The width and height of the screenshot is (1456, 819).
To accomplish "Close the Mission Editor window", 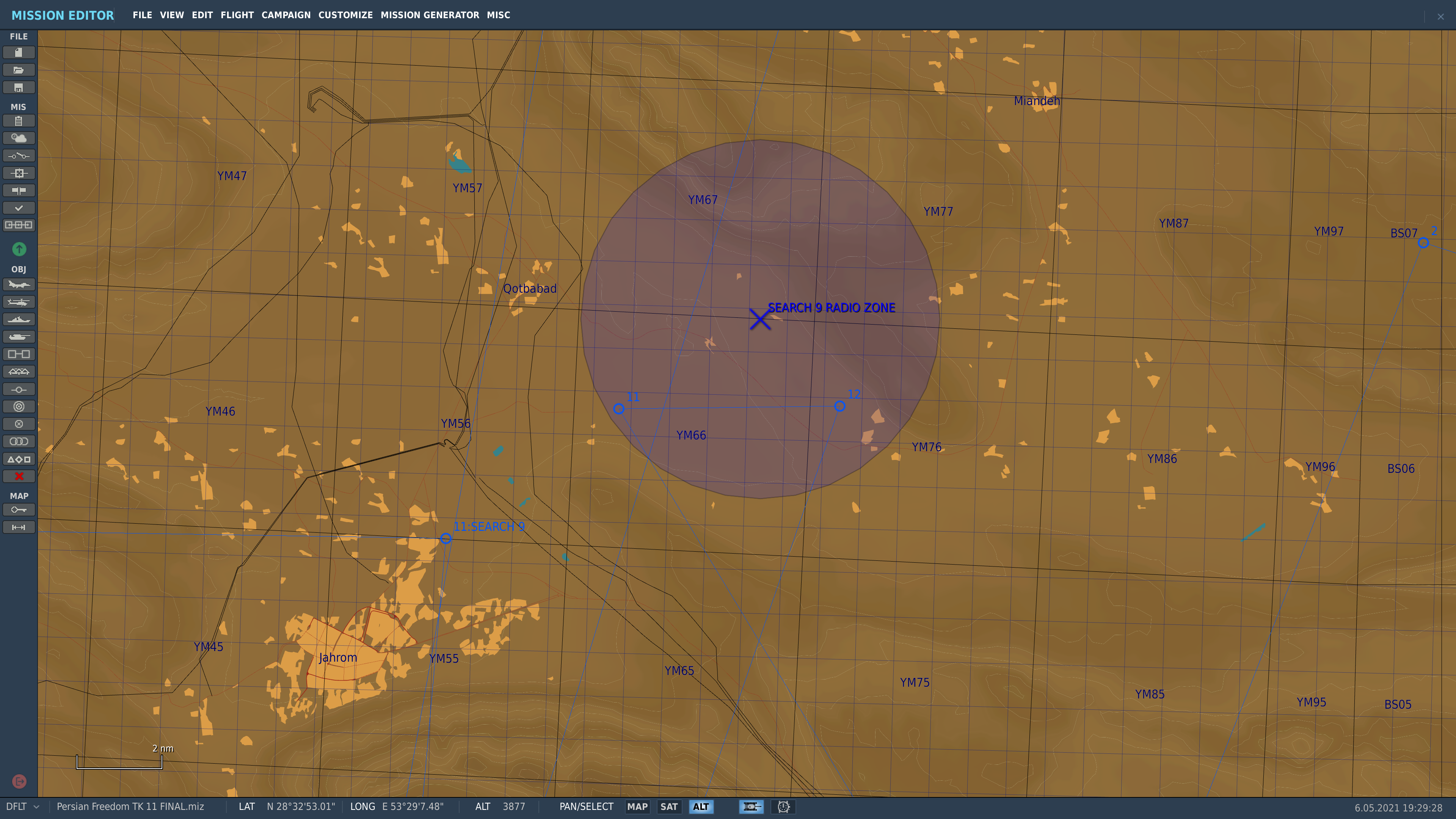I will click(x=1440, y=16).
